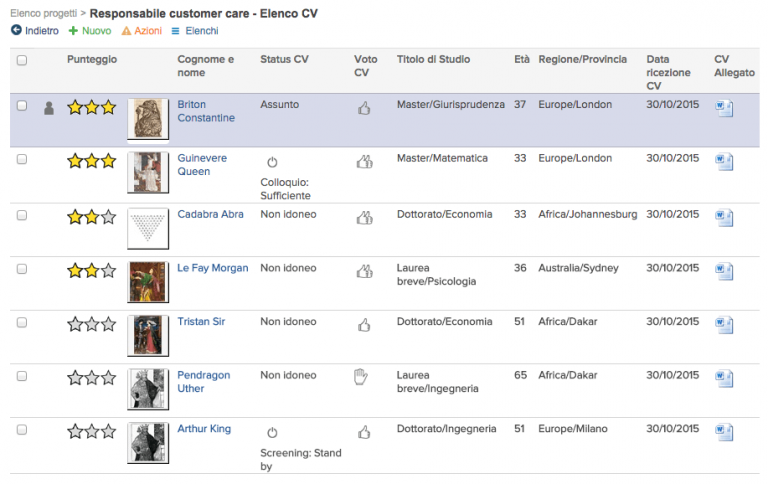The height and width of the screenshot is (484, 768).
Task: Click the star rating for Briton Constantine
Action: pos(92,107)
